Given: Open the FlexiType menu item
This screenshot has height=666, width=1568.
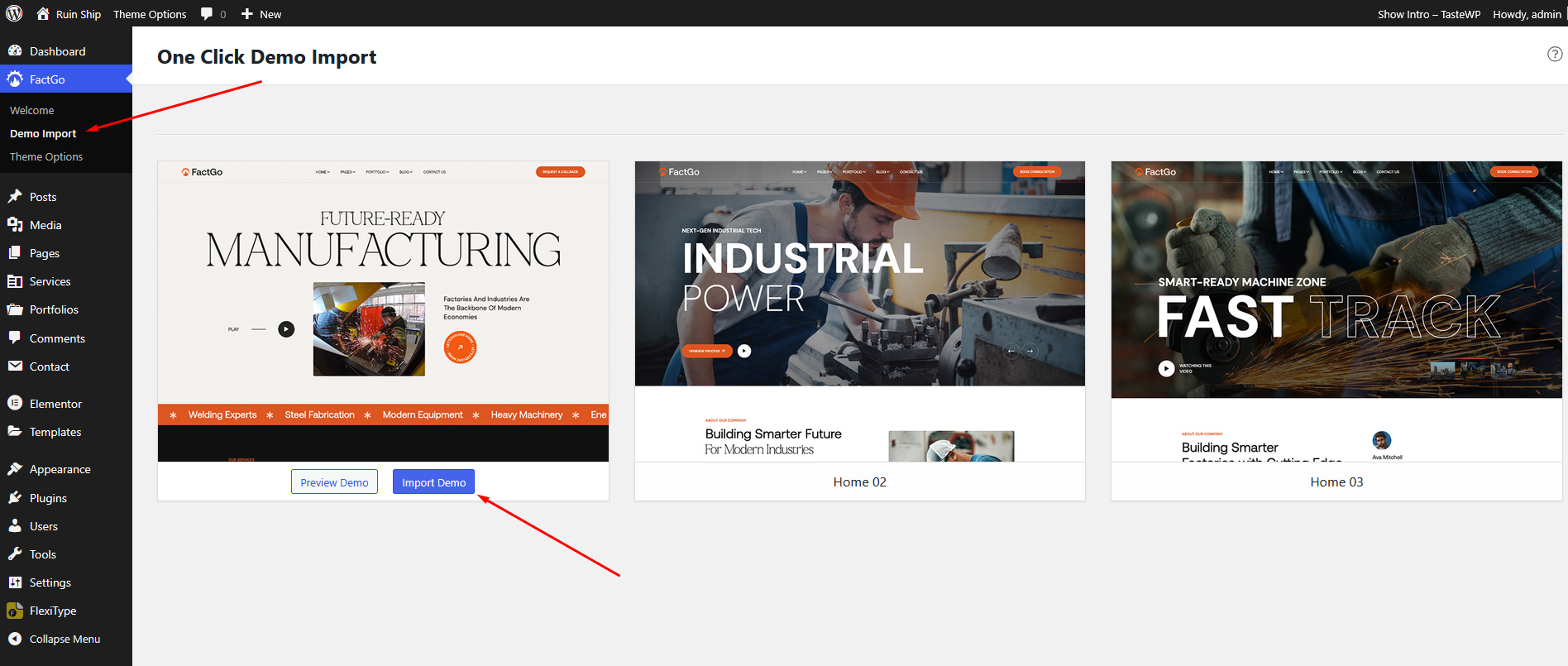Looking at the screenshot, I should pyautogui.click(x=66, y=611).
